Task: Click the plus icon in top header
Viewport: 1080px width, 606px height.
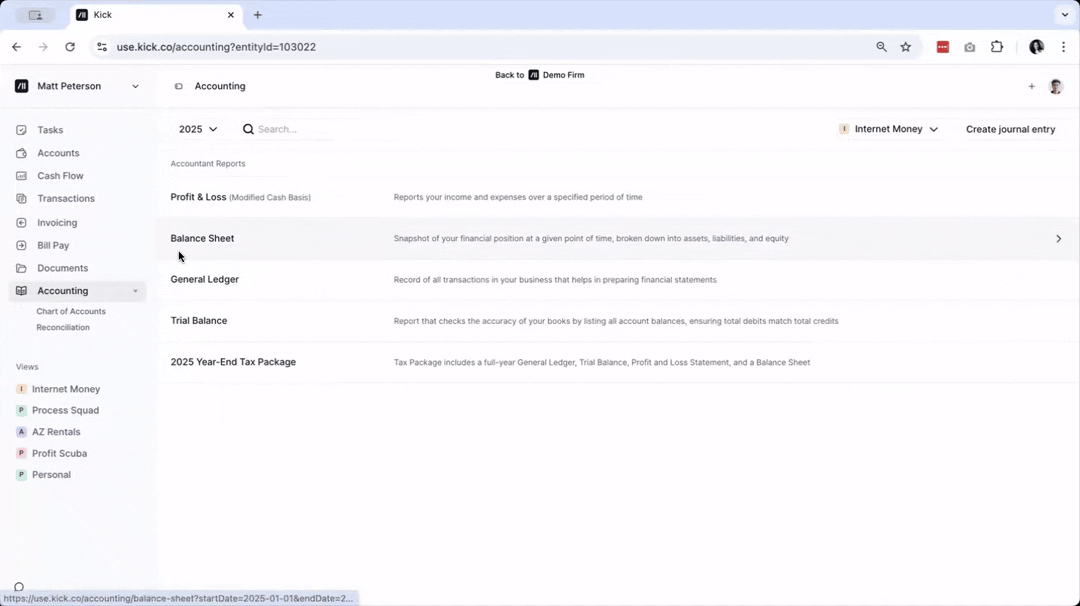Action: click(x=1031, y=87)
